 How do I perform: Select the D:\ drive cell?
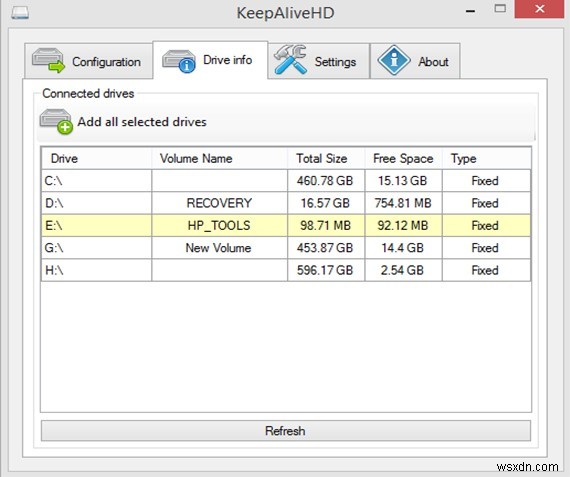[x=96, y=203]
